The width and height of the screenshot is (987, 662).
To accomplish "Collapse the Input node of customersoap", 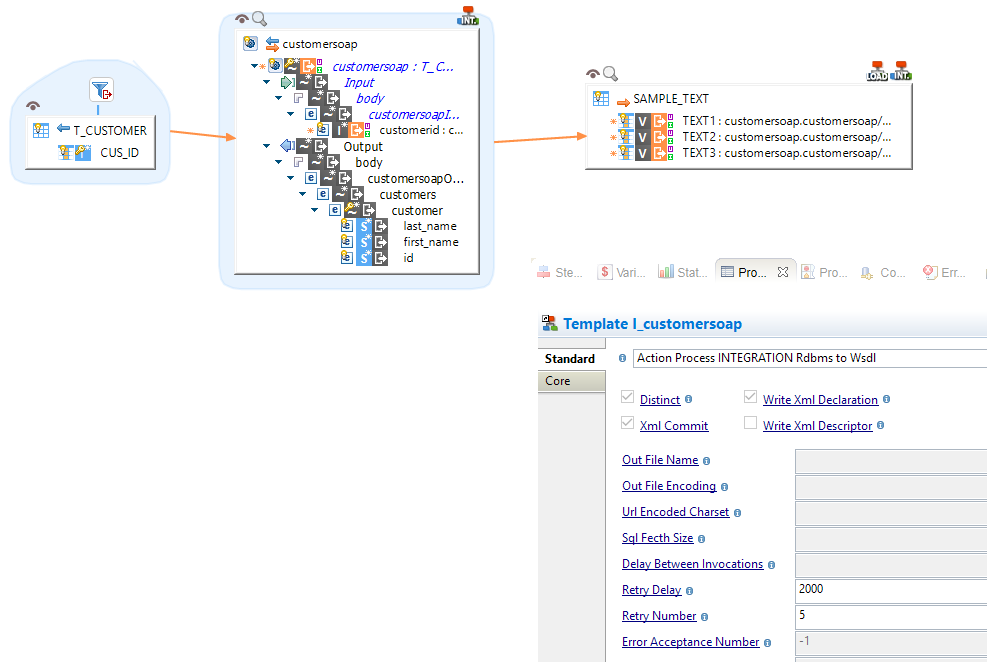I will (x=266, y=82).
